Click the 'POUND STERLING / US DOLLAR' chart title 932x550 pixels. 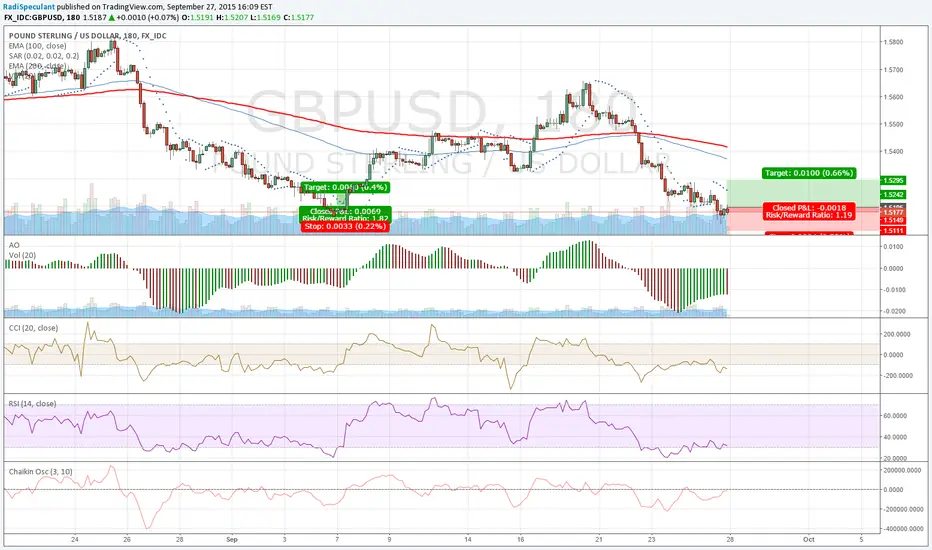point(64,36)
